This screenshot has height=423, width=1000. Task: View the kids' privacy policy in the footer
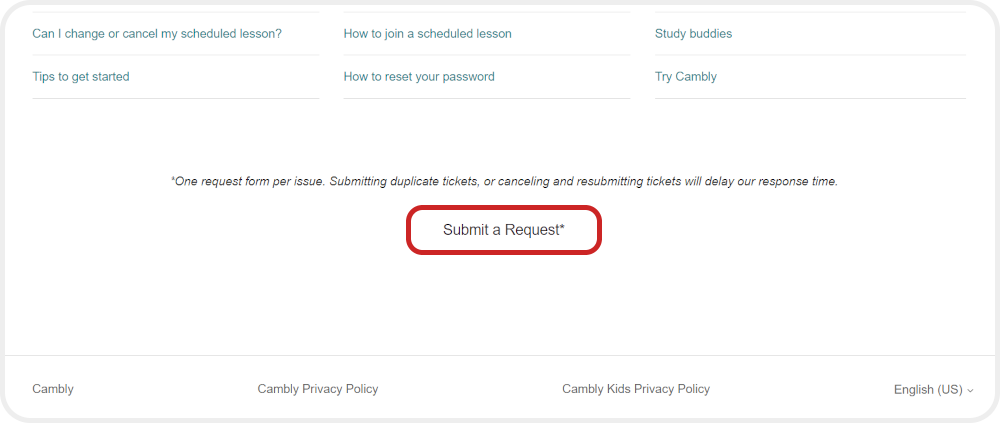tap(636, 389)
